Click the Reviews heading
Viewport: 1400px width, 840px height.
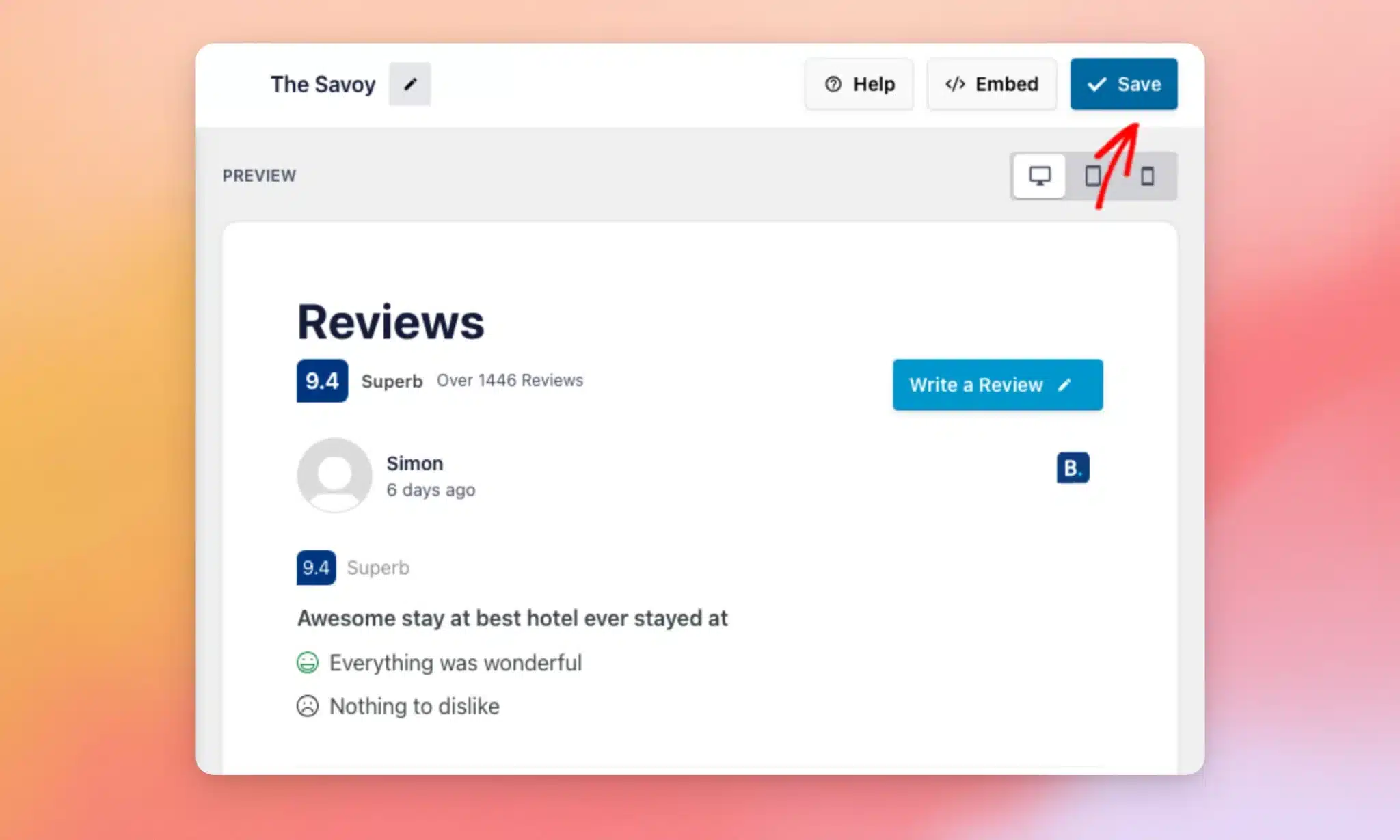(x=390, y=322)
